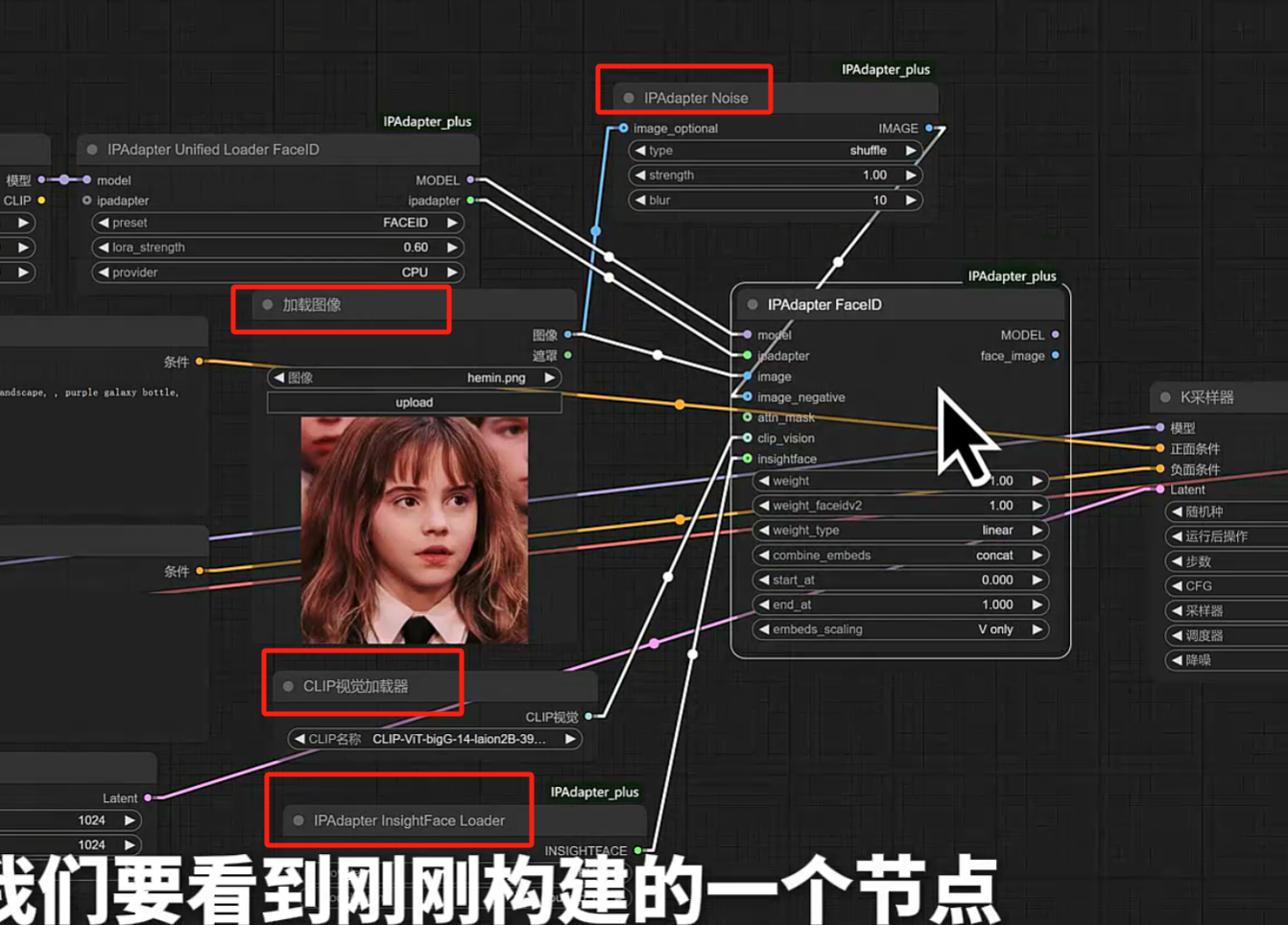This screenshot has width=1288, height=925.
Task: Select the hemin.png image file field
Action: (414, 378)
